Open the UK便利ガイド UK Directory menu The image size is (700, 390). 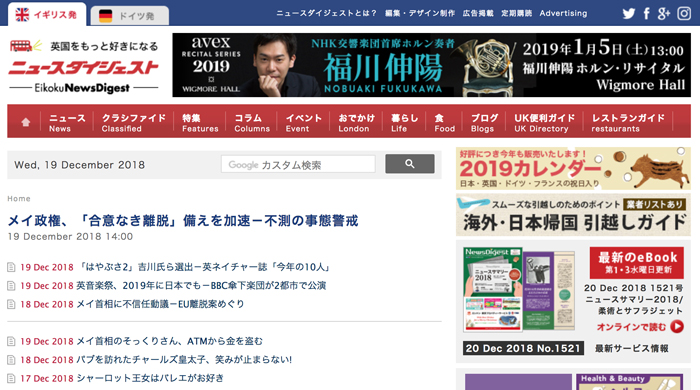click(544, 122)
